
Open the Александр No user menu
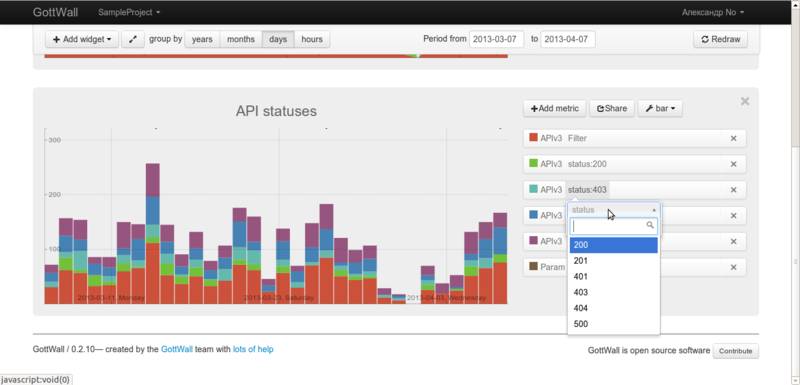[713, 12]
